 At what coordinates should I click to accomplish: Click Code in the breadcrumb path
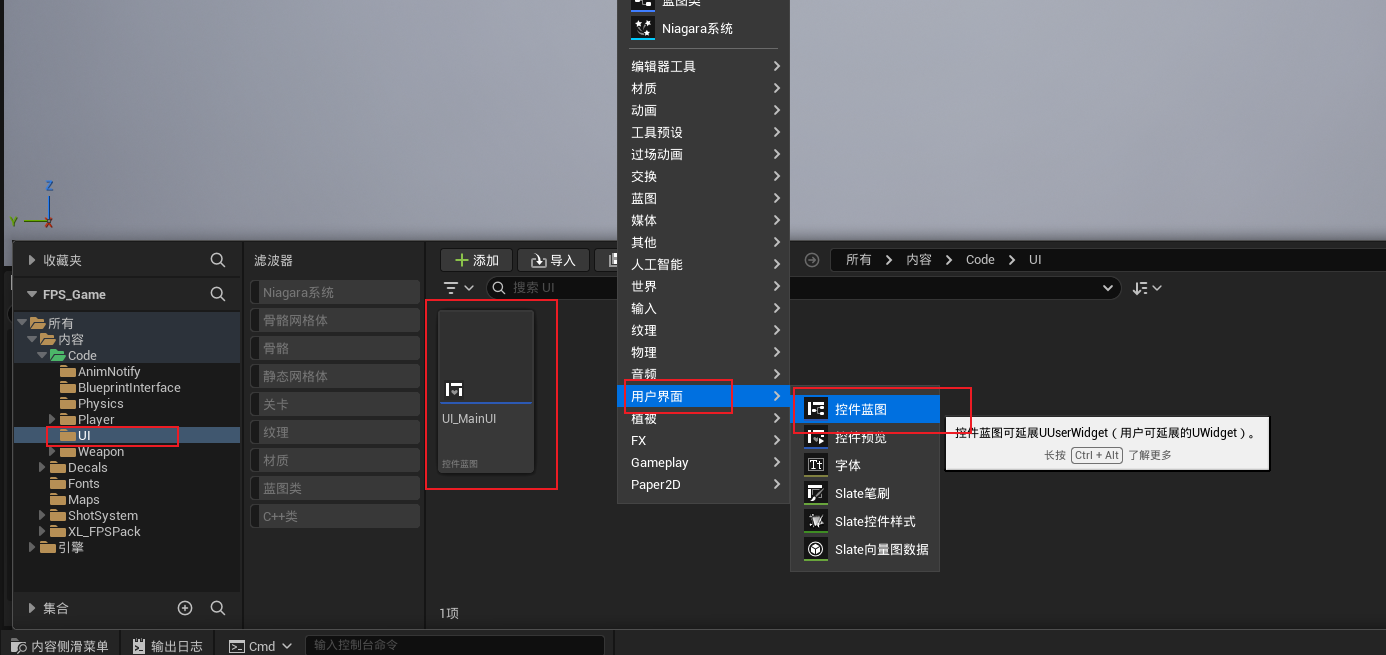click(980, 259)
